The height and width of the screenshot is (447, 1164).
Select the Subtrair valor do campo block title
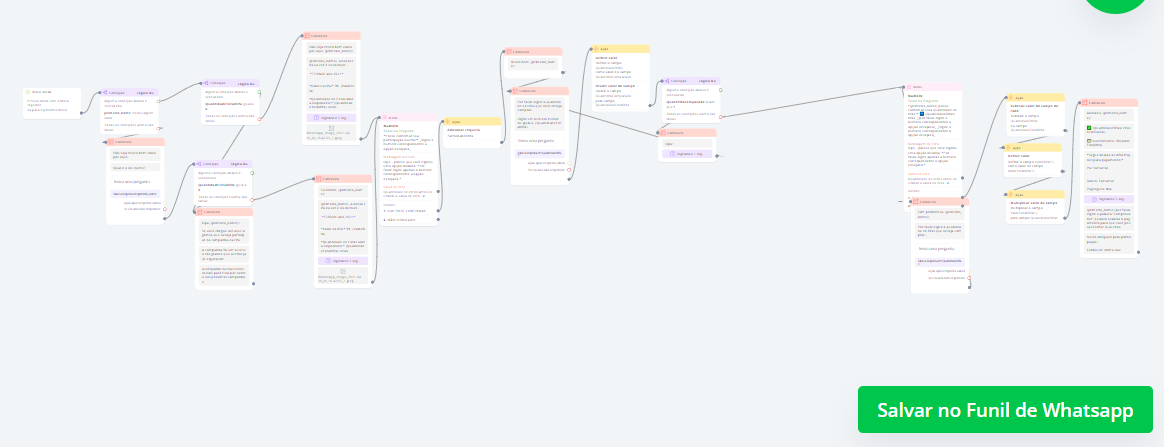[1033, 105]
